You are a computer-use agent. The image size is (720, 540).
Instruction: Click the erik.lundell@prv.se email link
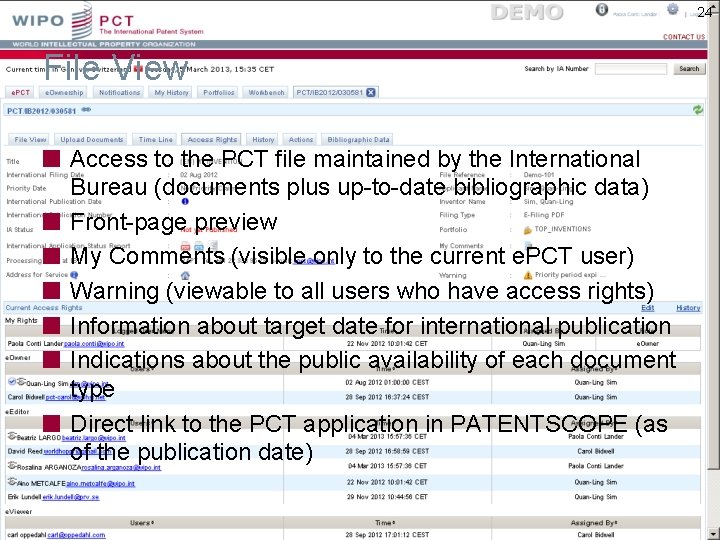[x=71, y=497]
